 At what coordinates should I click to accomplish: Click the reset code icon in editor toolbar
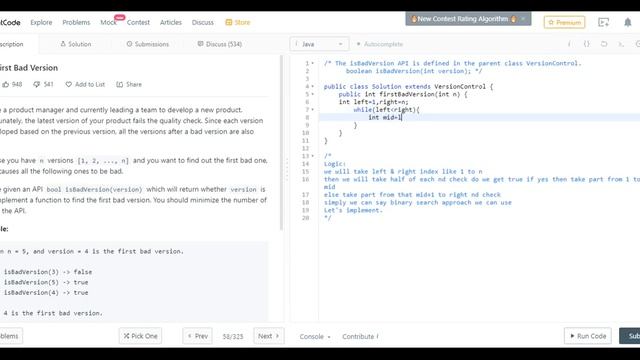tap(604, 44)
